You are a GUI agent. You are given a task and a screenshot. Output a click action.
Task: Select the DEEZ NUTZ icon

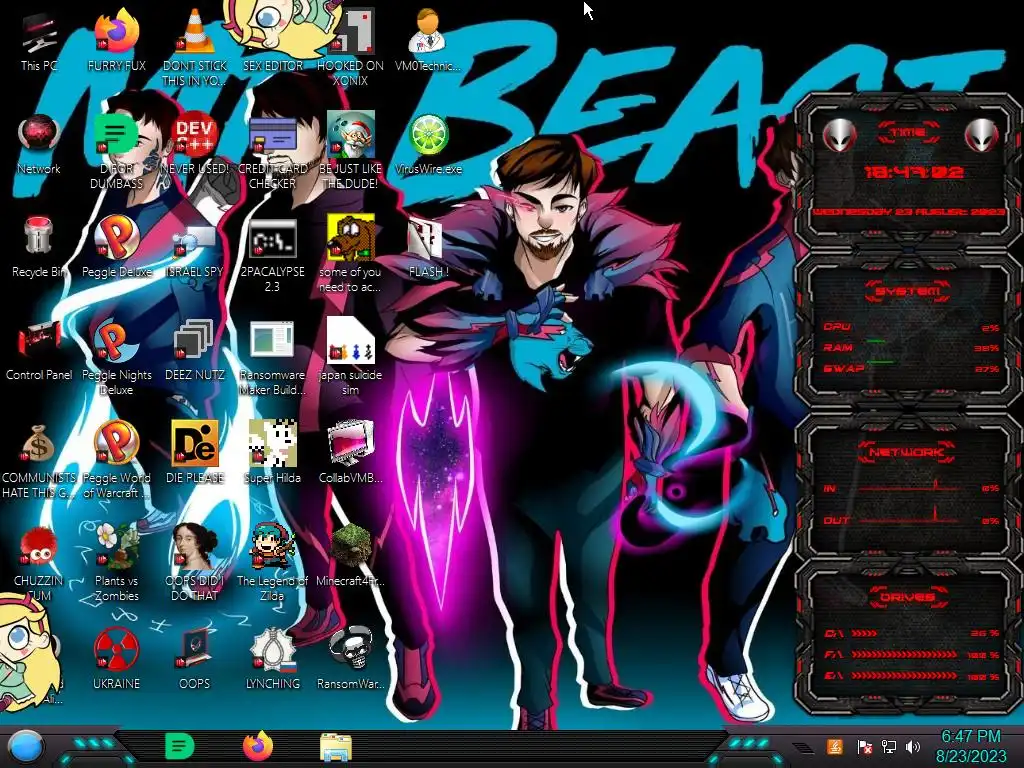(195, 351)
